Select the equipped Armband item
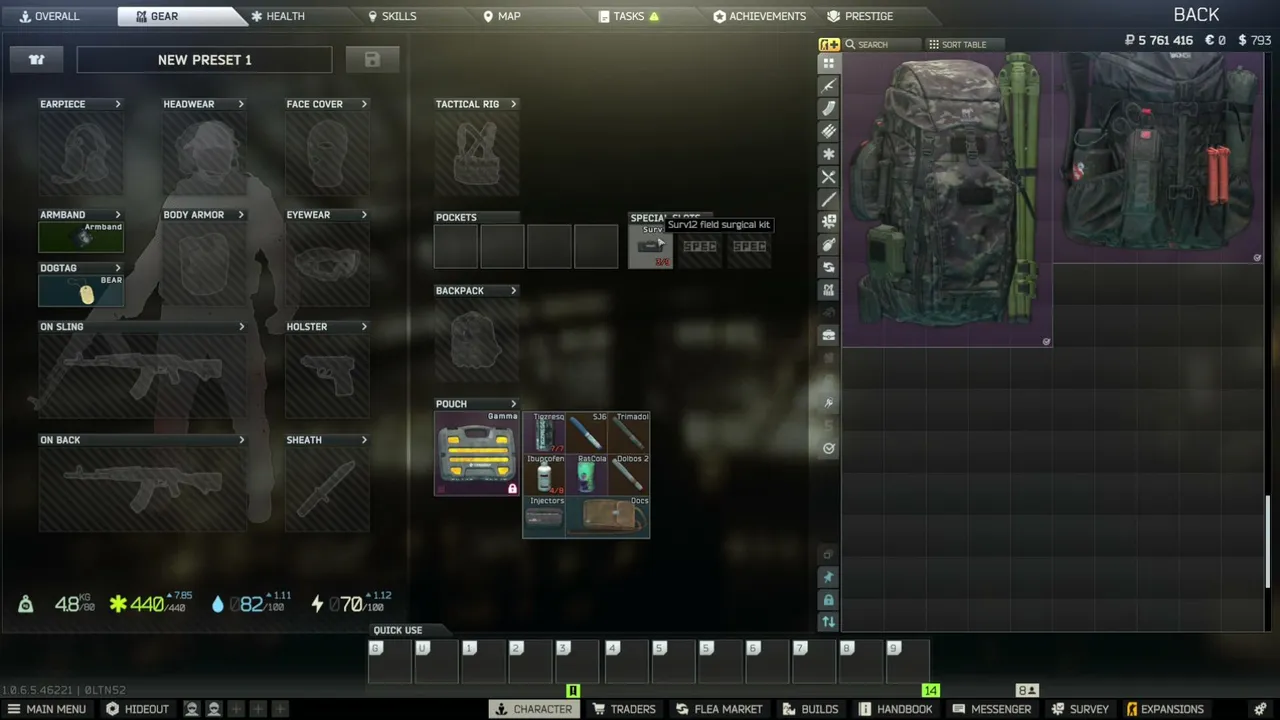Image resolution: width=1280 pixels, height=720 pixels. coord(81,237)
